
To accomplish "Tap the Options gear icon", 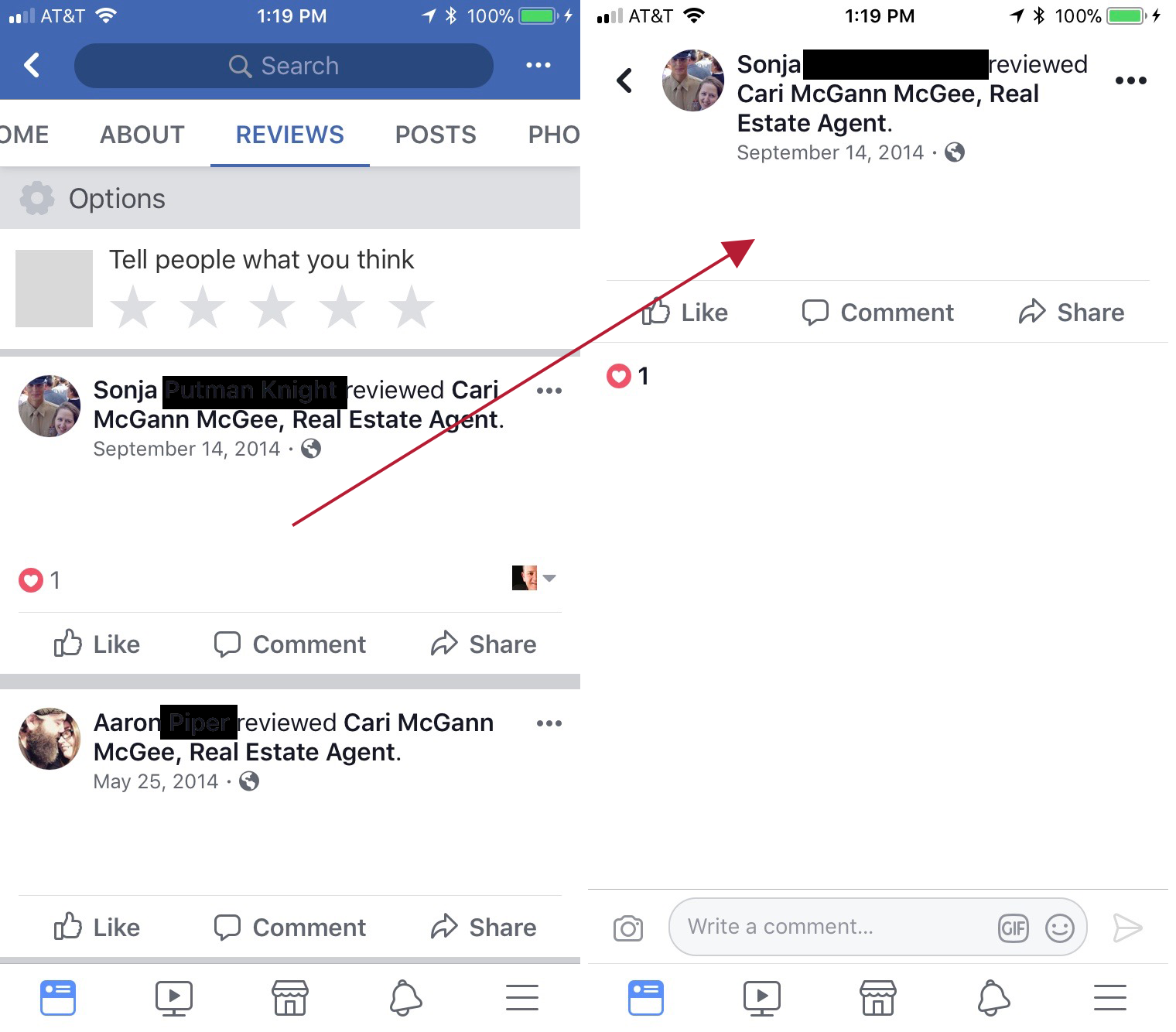I will tap(37, 199).
